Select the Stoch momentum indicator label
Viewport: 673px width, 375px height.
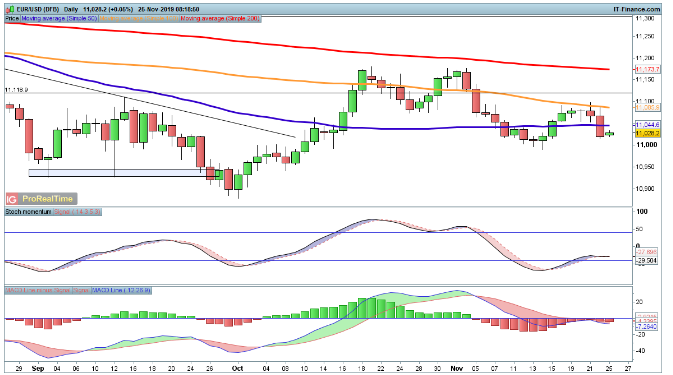(29, 212)
